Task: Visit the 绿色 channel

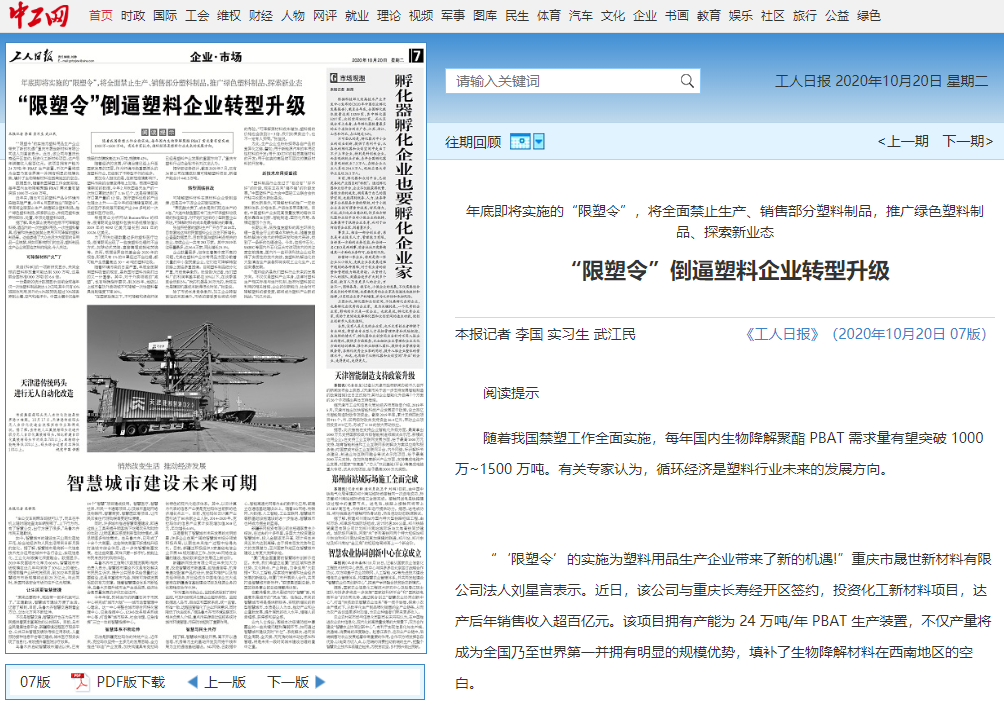Action: click(869, 15)
